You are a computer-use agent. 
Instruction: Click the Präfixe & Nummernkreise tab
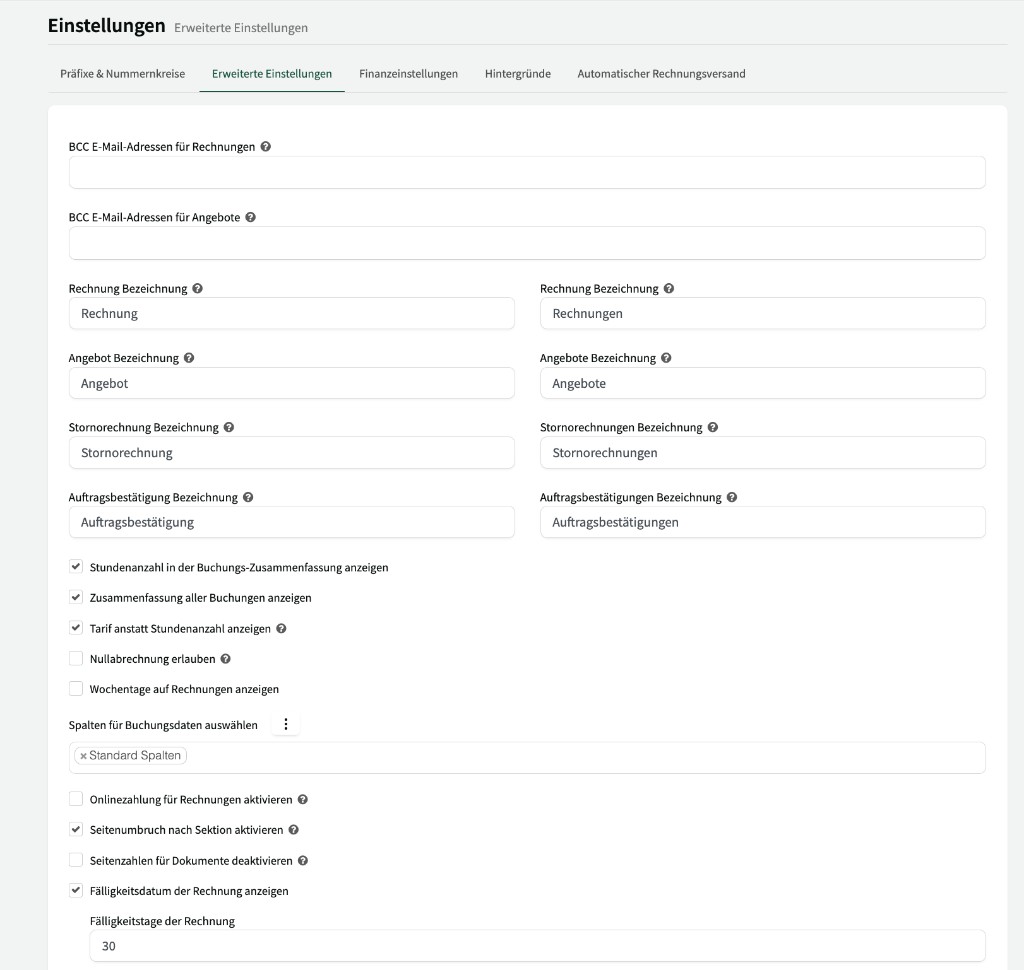[120, 73]
